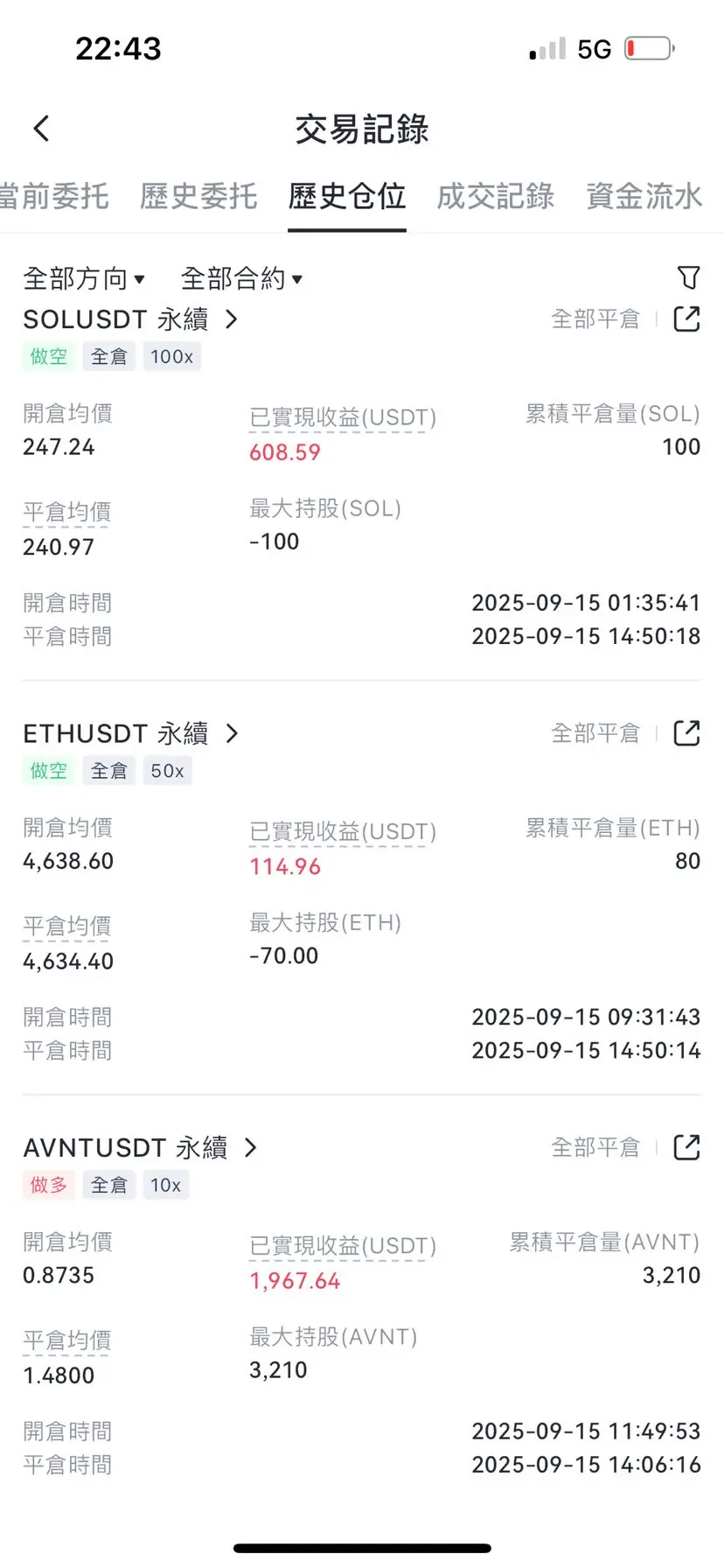Select the 歷史仓位 tab

coord(347,196)
